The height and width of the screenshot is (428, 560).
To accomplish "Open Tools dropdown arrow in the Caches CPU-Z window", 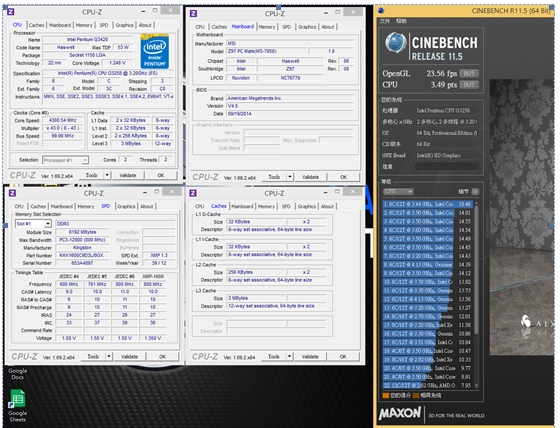I will click(290, 356).
